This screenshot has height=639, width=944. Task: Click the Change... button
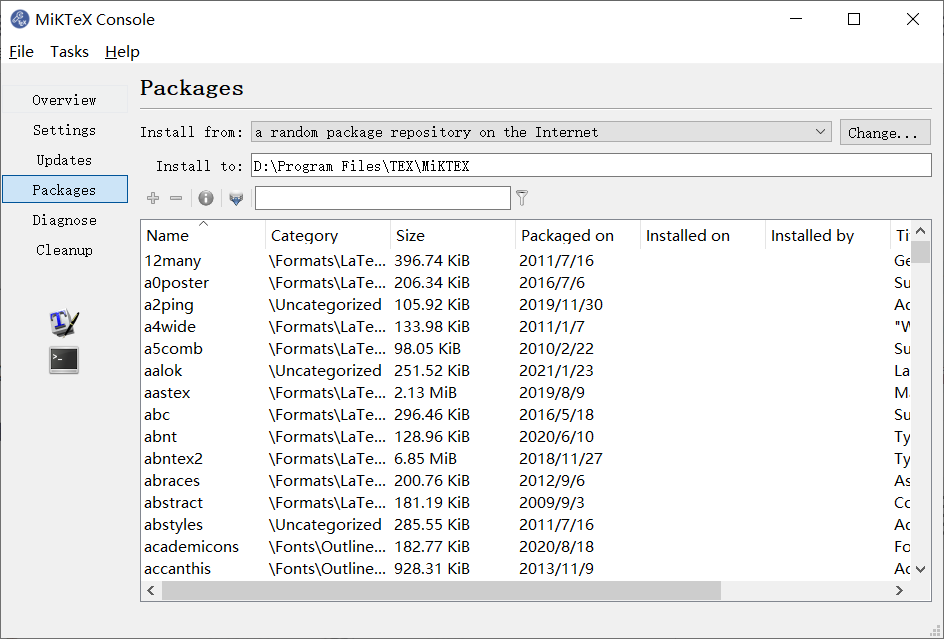tap(885, 132)
